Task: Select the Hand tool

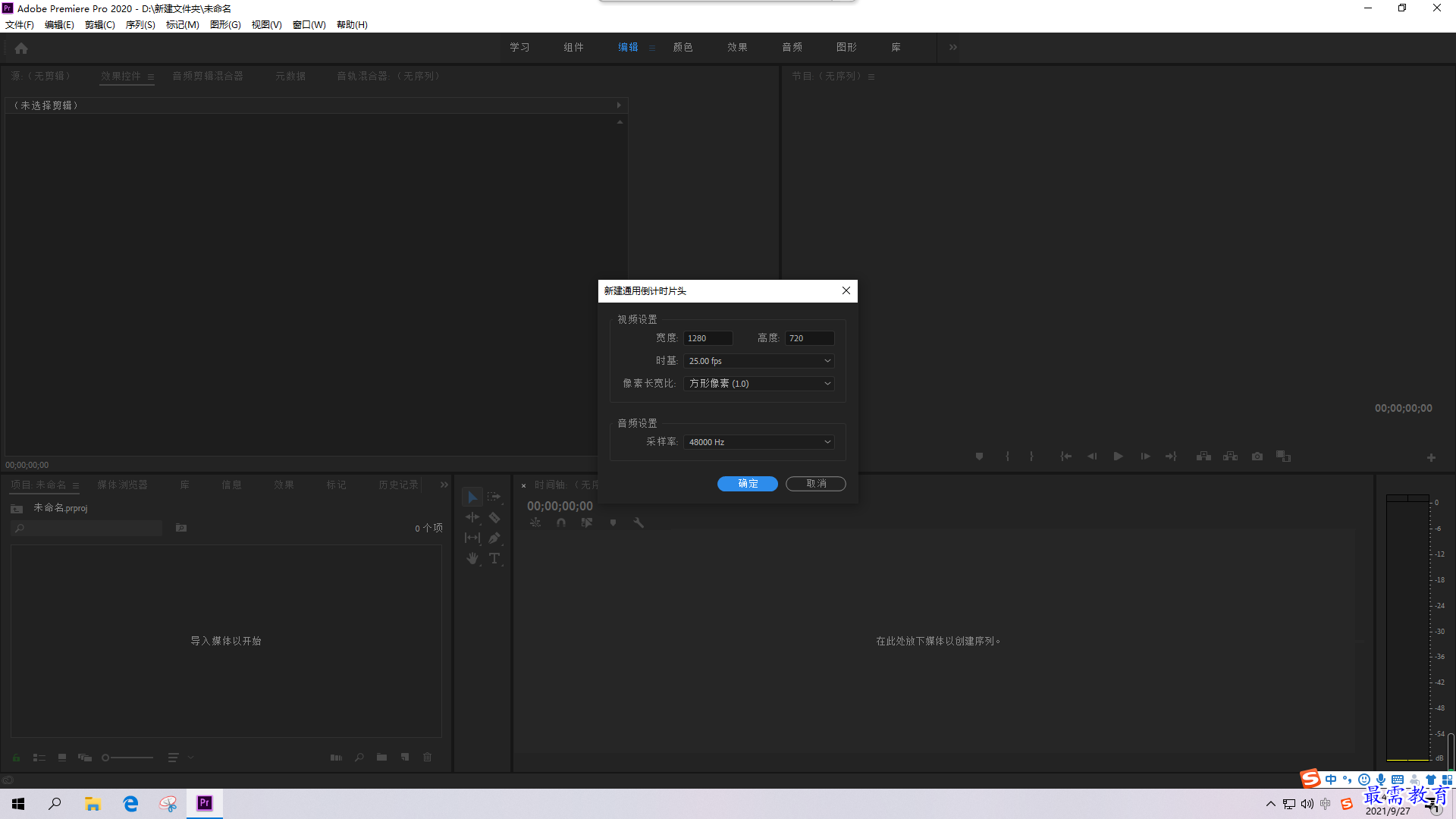Action: [472, 559]
